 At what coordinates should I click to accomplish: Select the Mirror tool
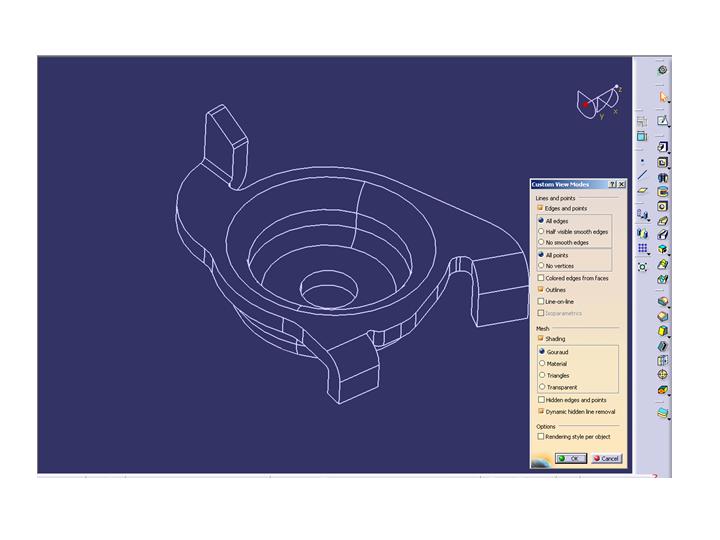pos(642,233)
